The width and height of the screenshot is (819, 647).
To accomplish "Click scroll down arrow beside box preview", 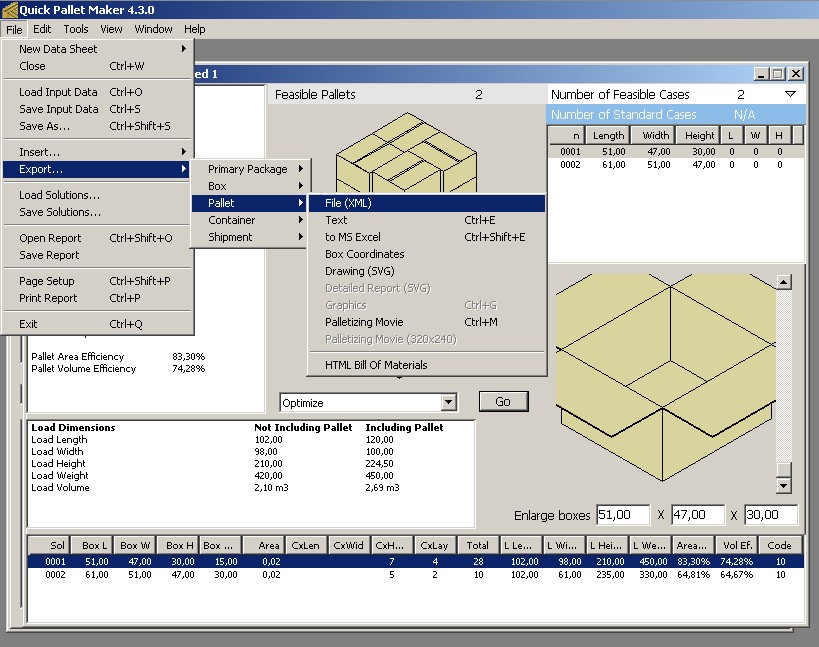I will coord(783,486).
